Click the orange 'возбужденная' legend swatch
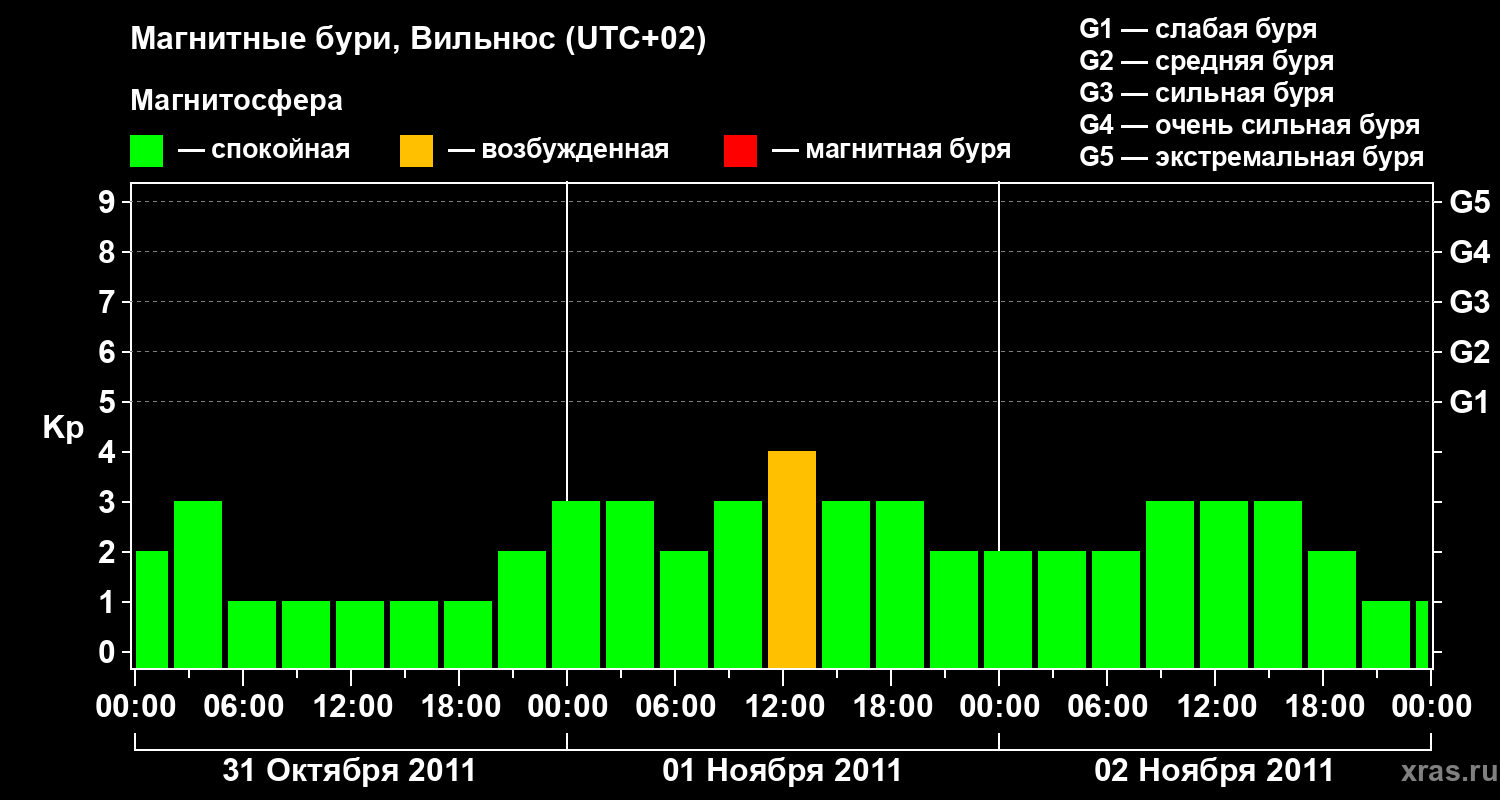This screenshot has width=1500, height=800. pyautogui.click(x=417, y=151)
